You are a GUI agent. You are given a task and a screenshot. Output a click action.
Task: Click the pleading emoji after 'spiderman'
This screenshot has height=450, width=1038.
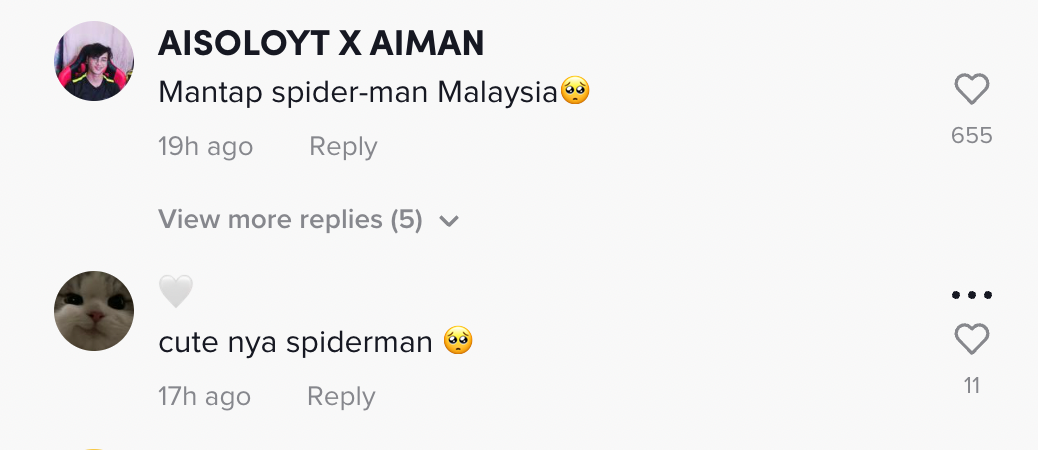(458, 340)
